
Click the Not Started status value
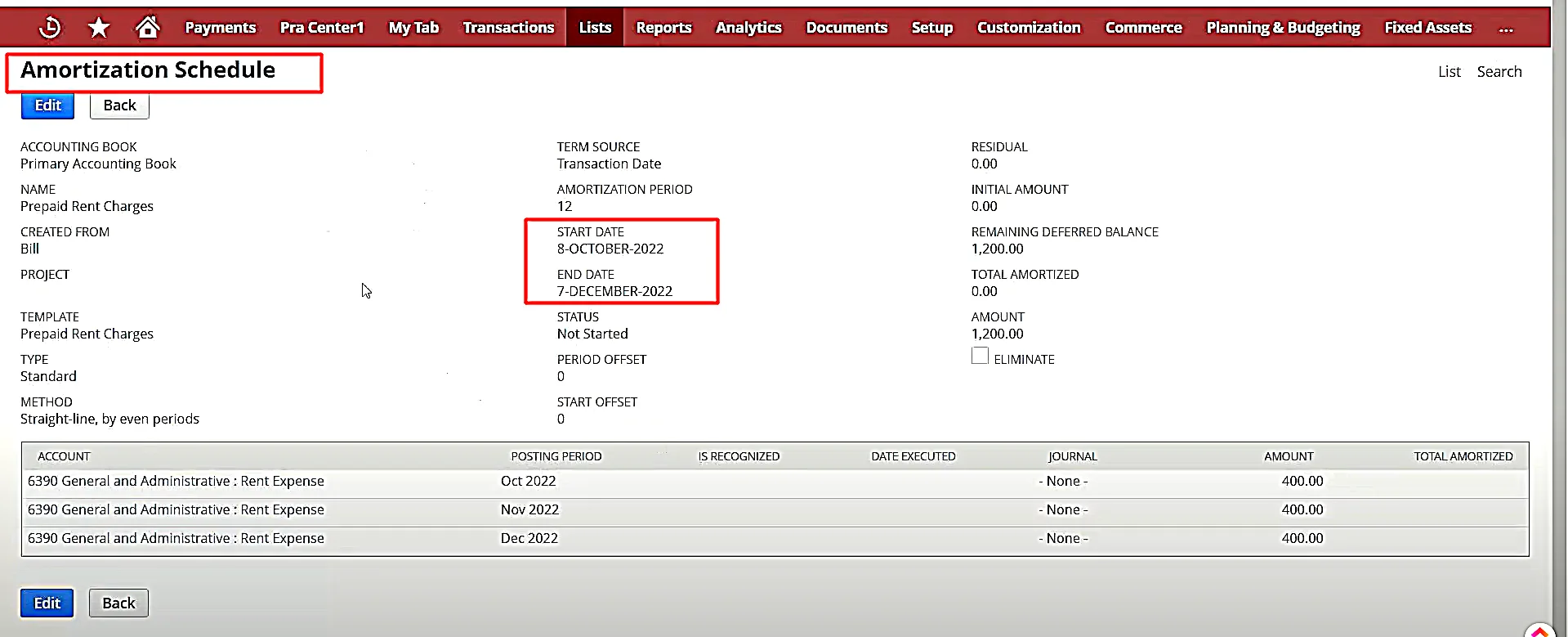[x=592, y=334]
